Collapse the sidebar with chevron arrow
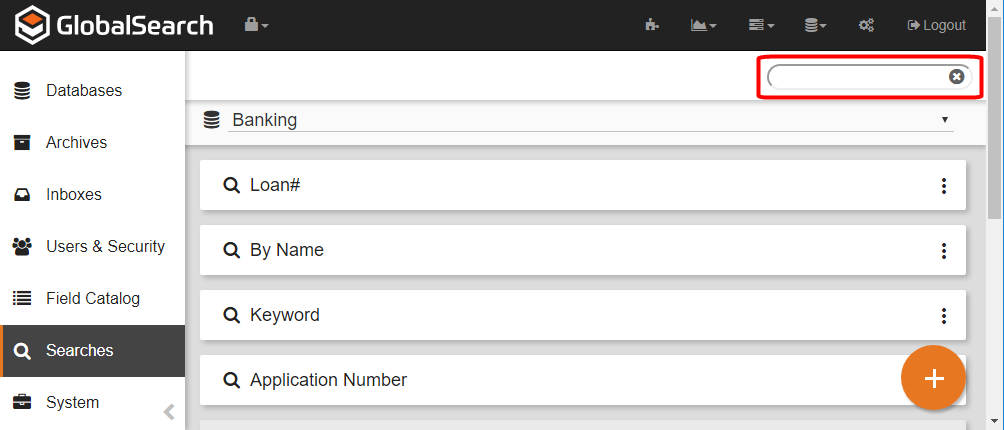This screenshot has height=430, width=1004. point(169,411)
